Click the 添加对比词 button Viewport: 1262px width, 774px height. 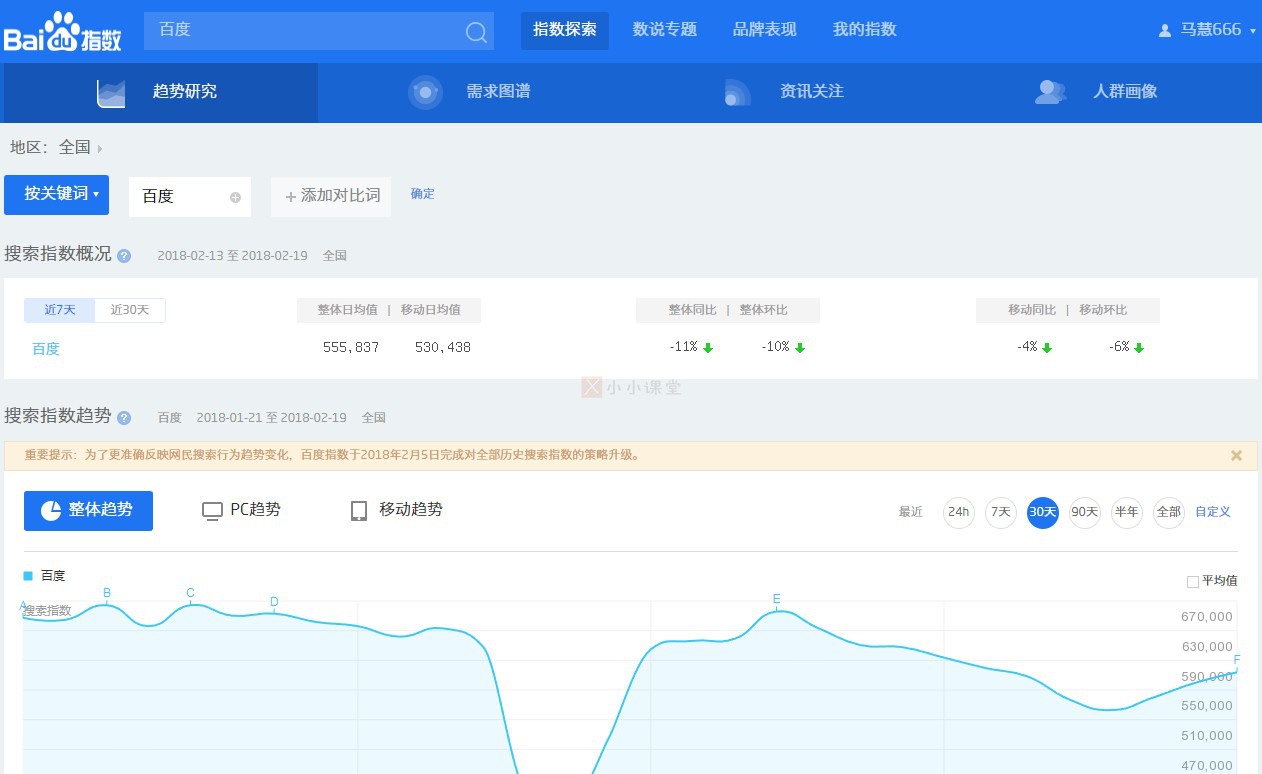[x=331, y=197]
